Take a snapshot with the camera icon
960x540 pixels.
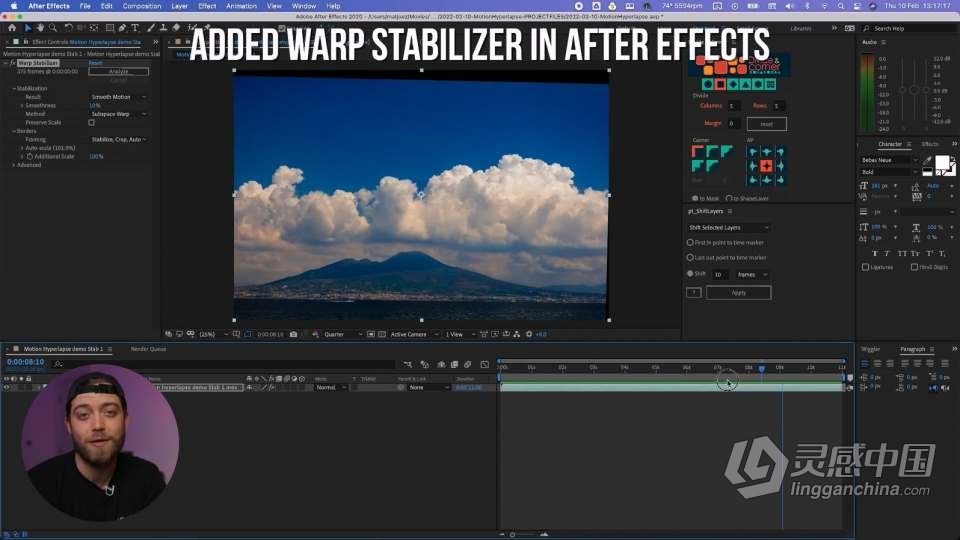coord(293,334)
